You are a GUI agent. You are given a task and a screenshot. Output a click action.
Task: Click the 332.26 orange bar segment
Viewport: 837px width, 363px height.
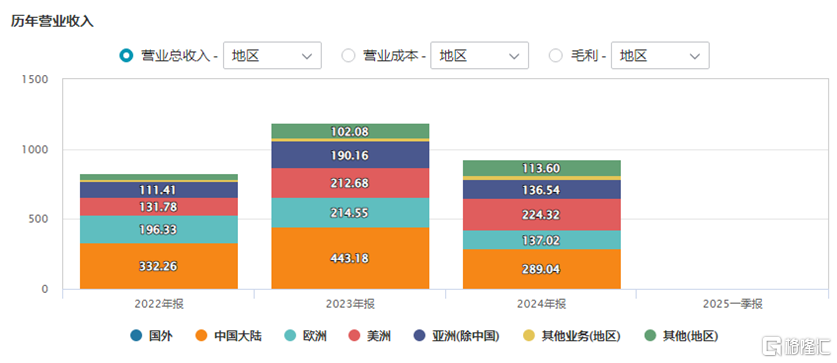(159, 266)
